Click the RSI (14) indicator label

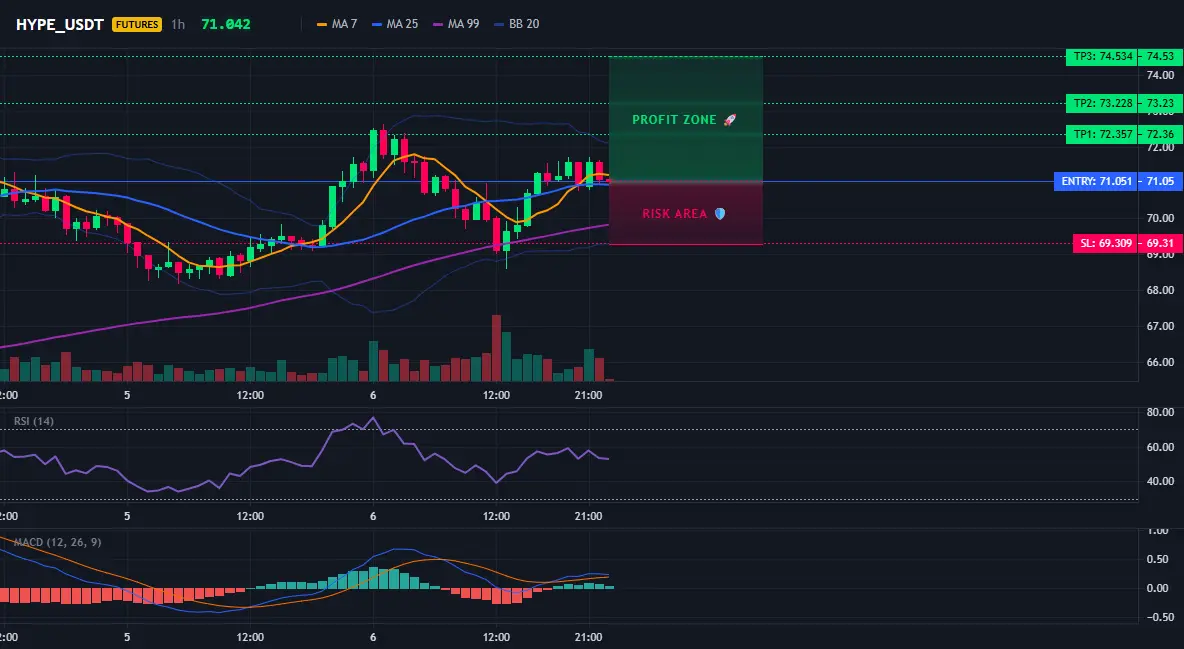tap(34, 421)
